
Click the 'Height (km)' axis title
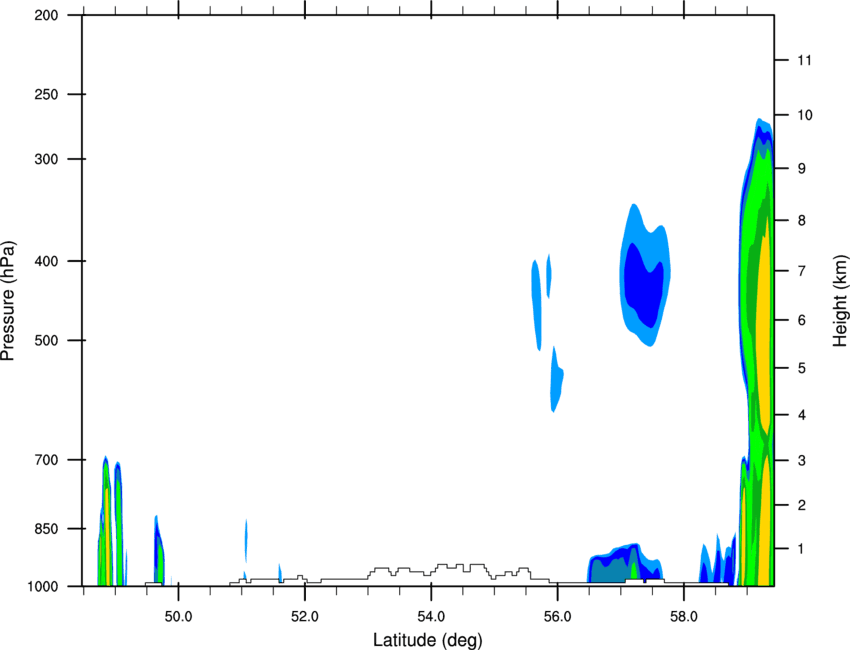click(x=840, y=301)
